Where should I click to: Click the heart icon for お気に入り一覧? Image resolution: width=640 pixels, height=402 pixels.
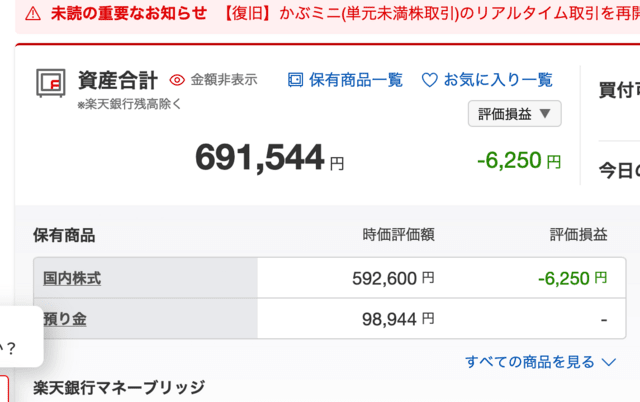(x=430, y=79)
